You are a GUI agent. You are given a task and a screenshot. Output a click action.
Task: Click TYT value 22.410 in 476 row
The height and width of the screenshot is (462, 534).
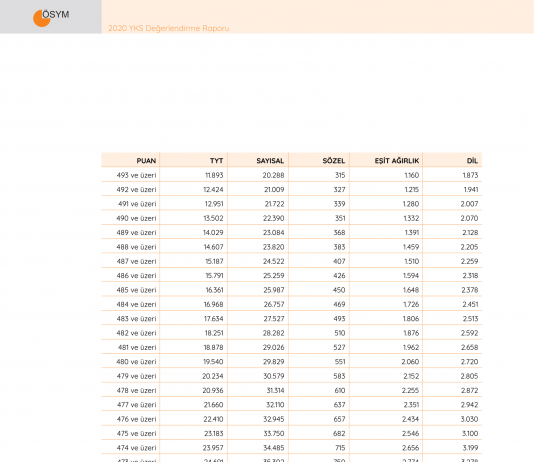(x=213, y=419)
